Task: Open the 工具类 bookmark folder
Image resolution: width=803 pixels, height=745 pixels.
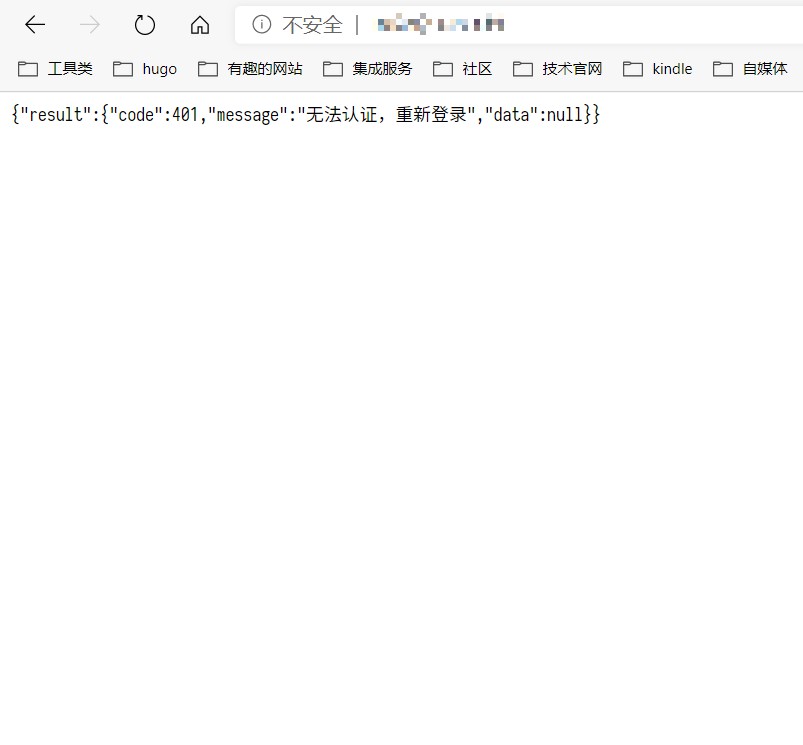Action: click(56, 69)
